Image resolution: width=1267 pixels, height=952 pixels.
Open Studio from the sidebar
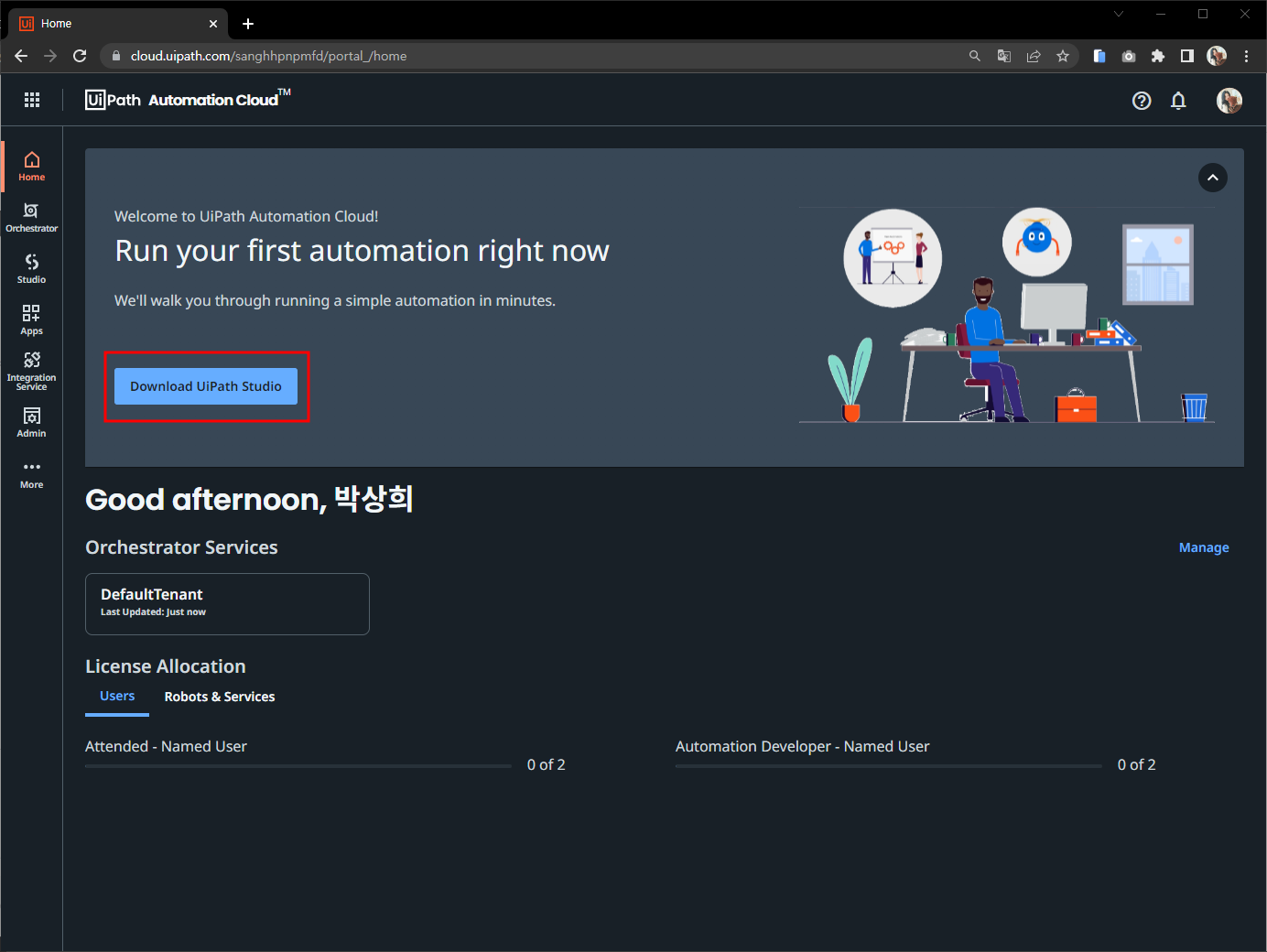point(32,269)
